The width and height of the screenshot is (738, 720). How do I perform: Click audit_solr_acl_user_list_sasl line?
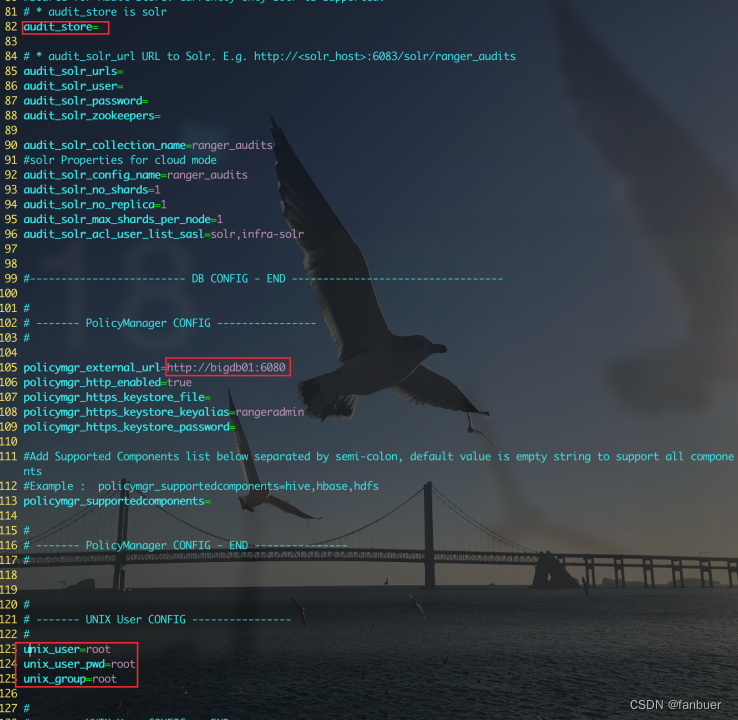click(163, 234)
